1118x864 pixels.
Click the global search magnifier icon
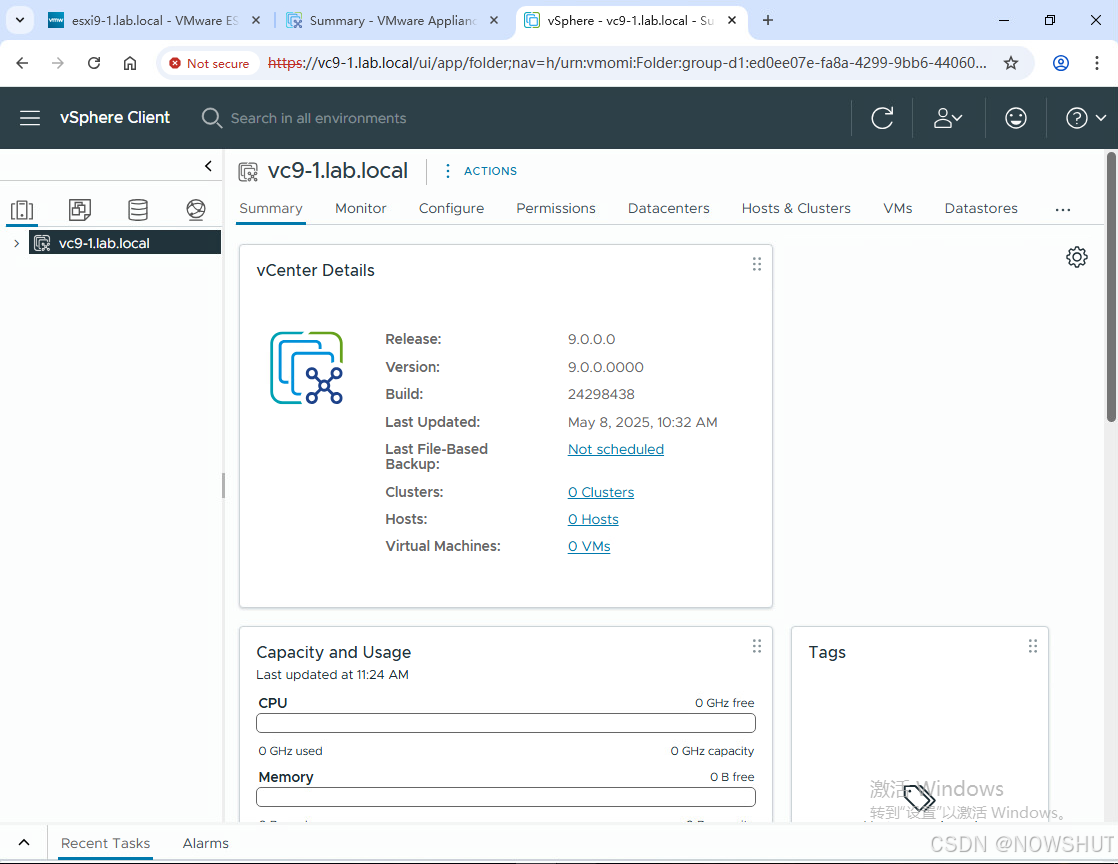[211, 118]
